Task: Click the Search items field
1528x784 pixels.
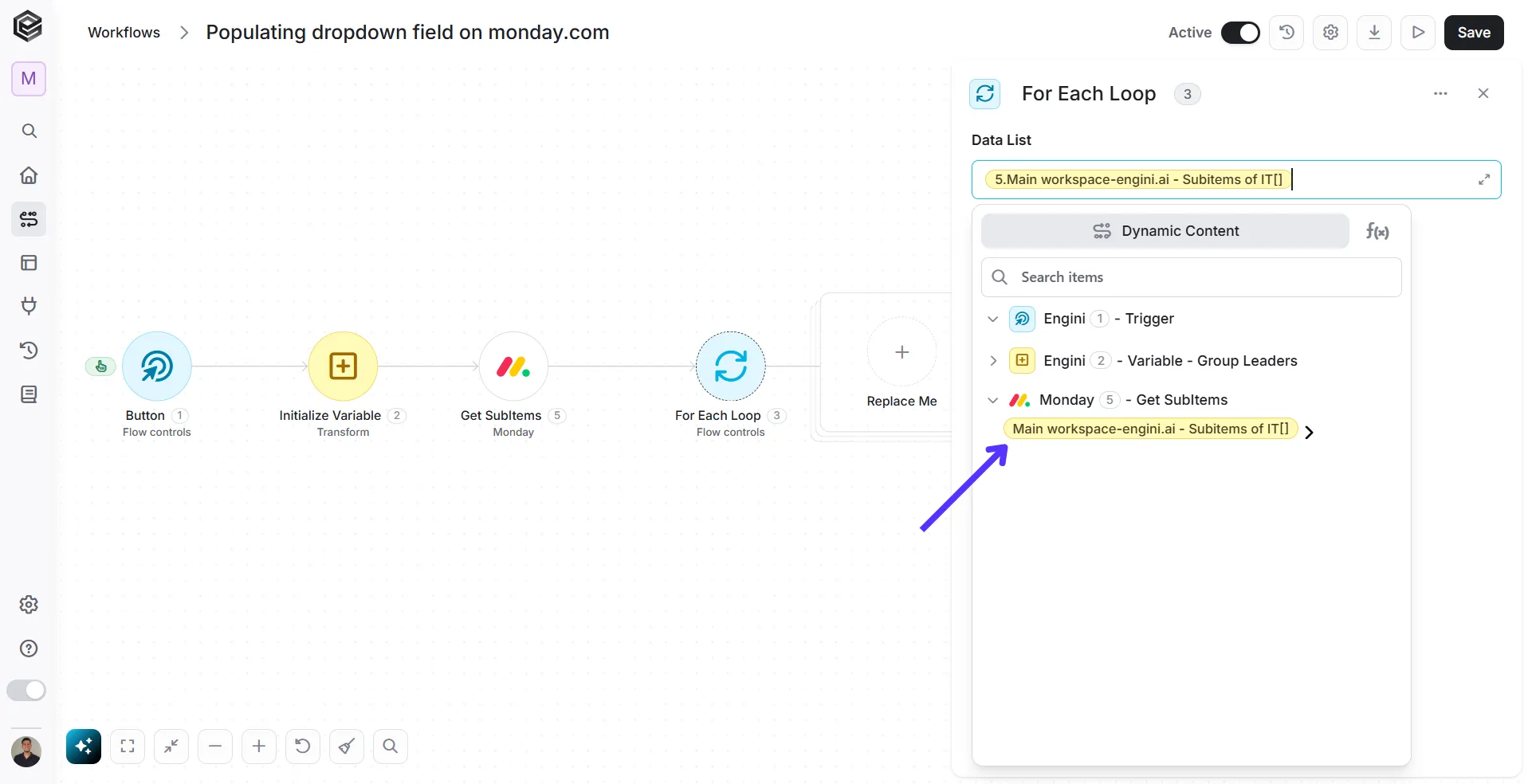Action: point(1191,277)
